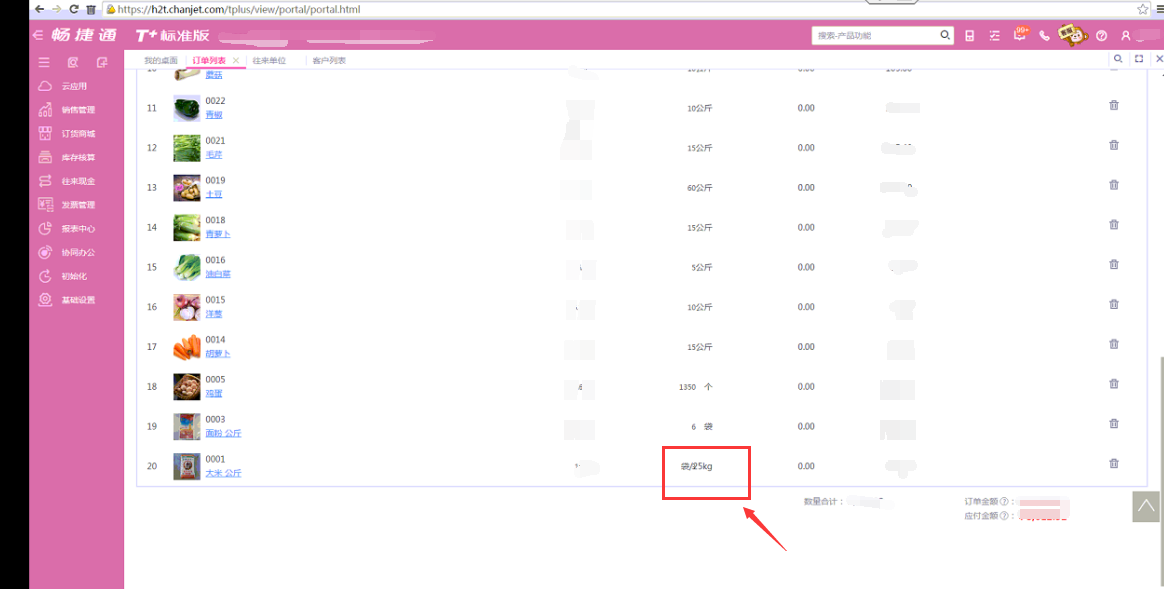Delete row 14 青萝卜 with trash icon

tap(1114, 224)
